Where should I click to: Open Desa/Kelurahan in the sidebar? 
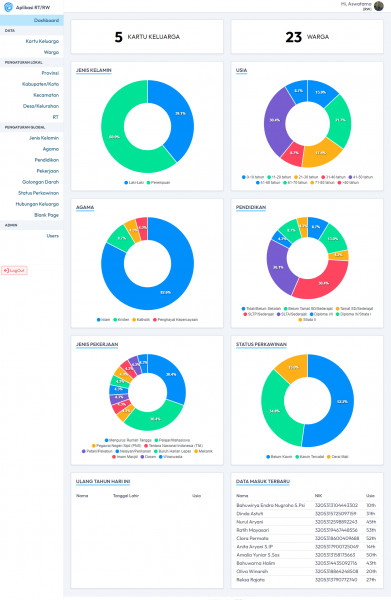click(x=41, y=106)
